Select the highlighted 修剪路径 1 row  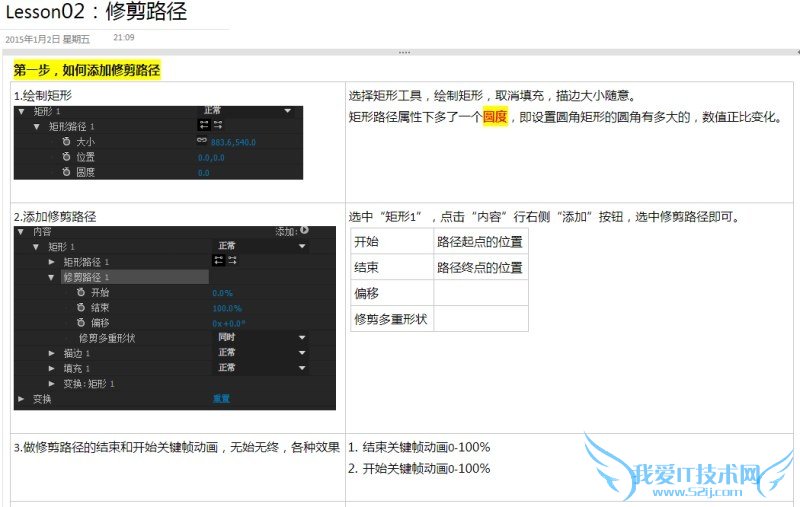pos(135,277)
